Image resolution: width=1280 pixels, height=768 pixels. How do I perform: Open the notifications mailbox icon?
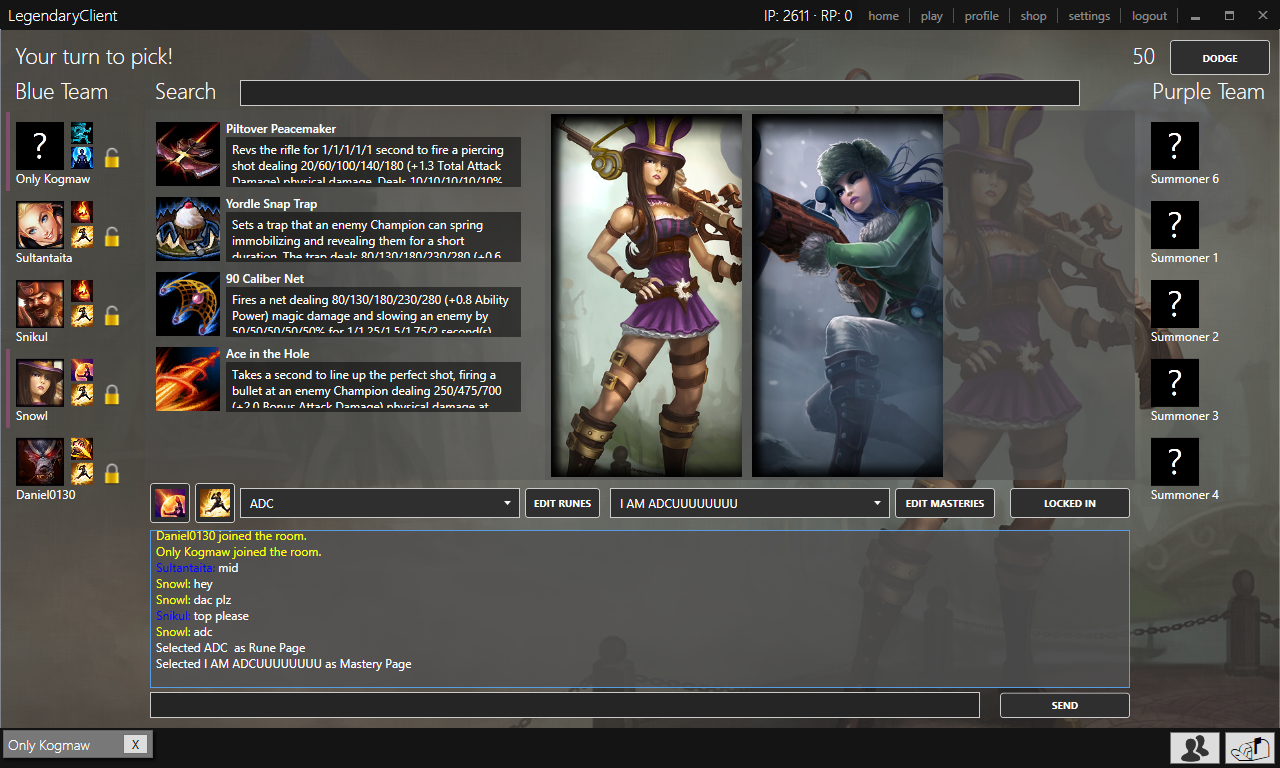click(x=1250, y=748)
